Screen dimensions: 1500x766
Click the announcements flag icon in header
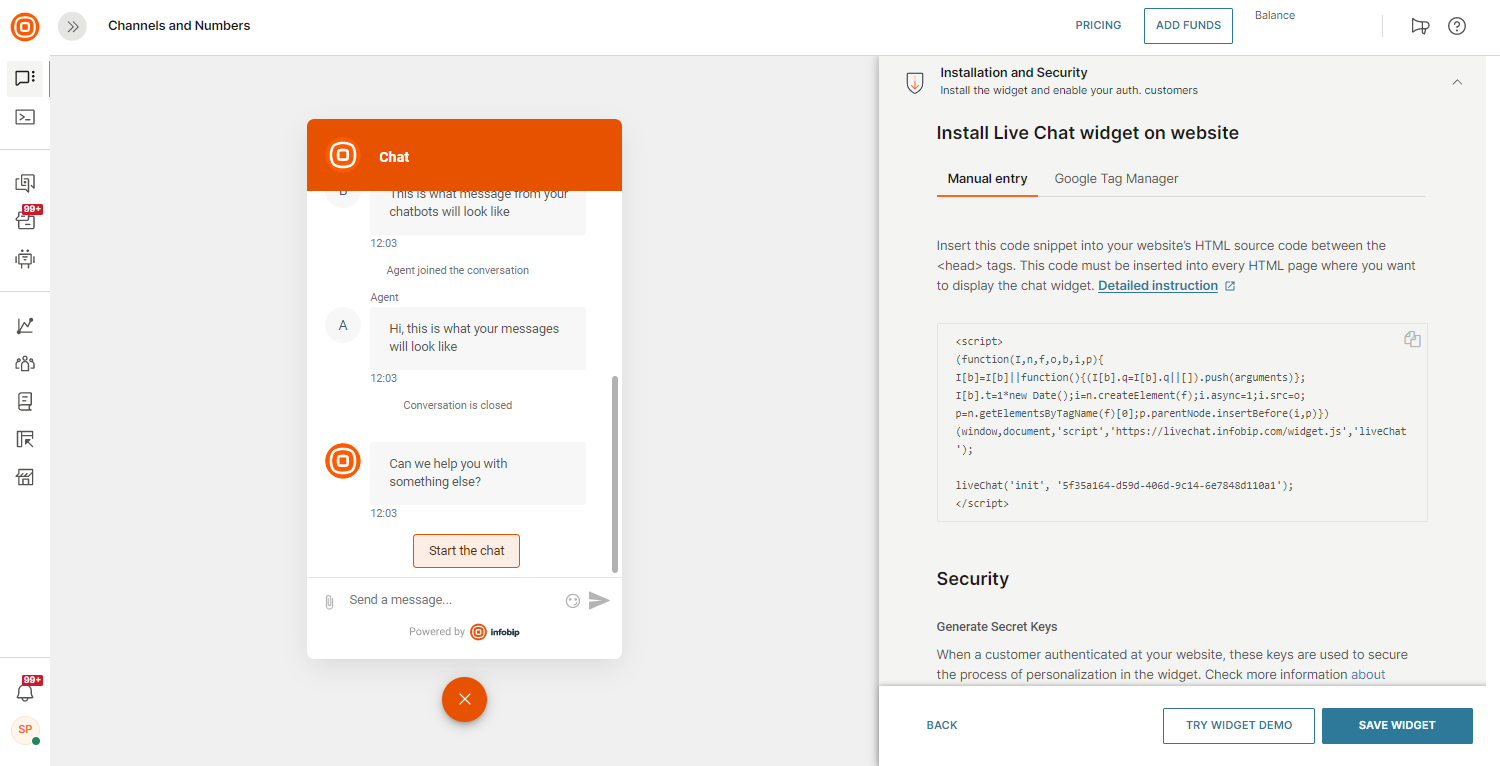1420,26
